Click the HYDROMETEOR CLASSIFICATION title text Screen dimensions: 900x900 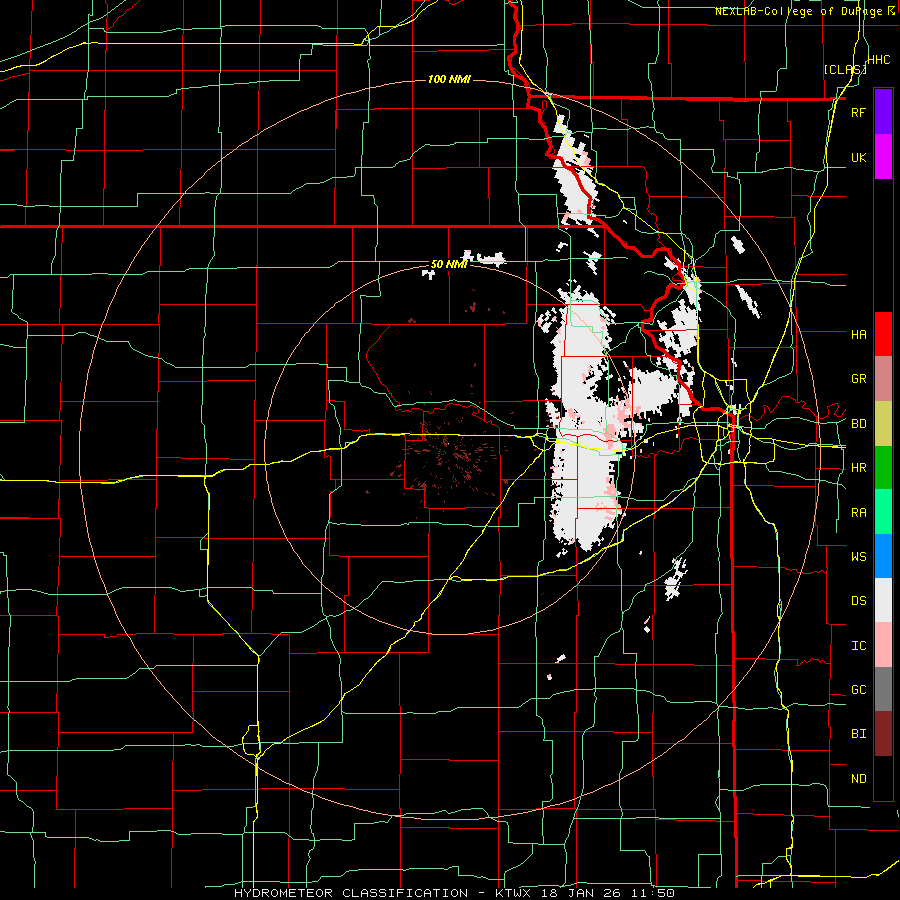[x=351, y=893]
